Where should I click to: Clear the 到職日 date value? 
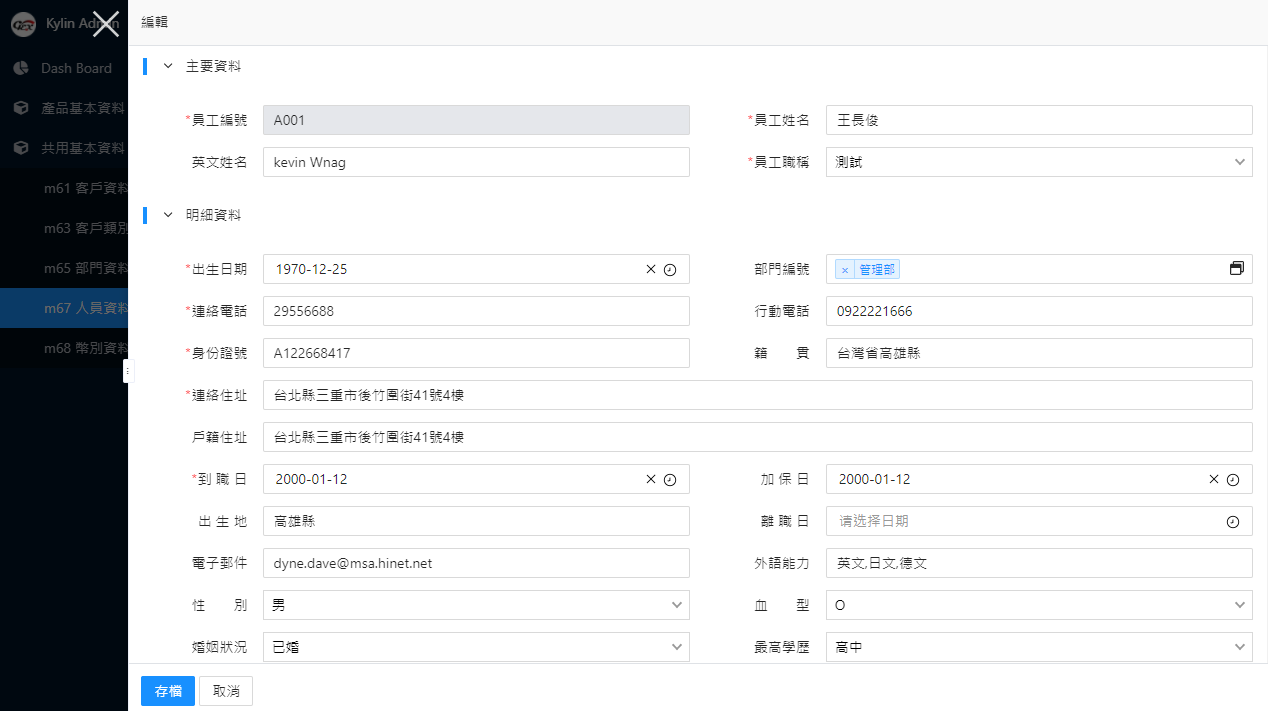pyautogui.click(x=651, y=479)
